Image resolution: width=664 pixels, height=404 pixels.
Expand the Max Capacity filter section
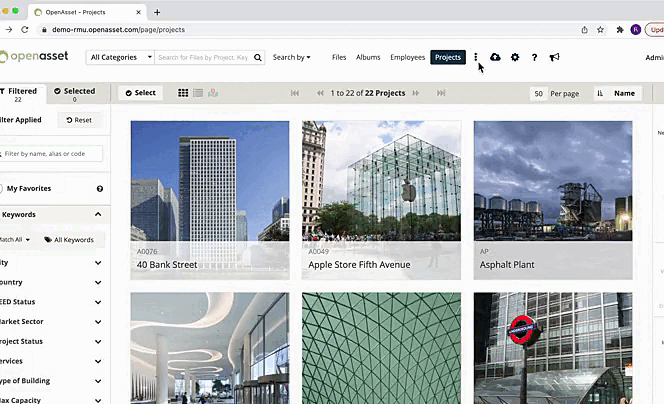pyautogui.click(x=98, y=400)
